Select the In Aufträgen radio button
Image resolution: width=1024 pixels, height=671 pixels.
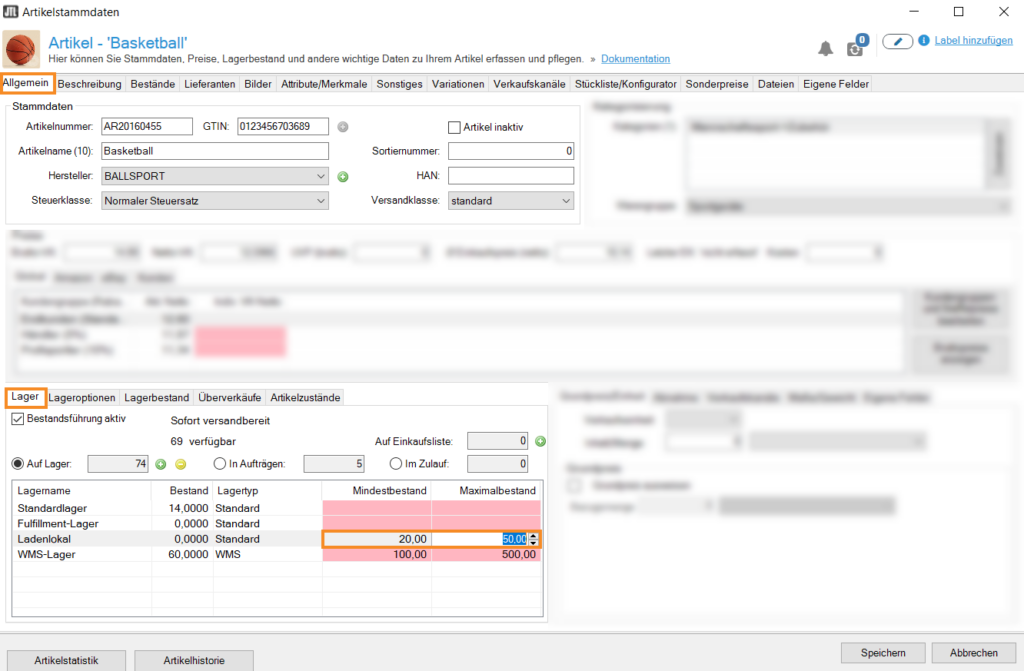coord(220,464)
